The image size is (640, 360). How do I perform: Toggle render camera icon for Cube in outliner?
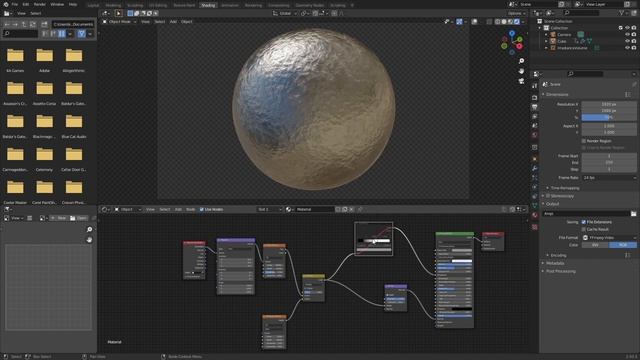coord(634,41)
